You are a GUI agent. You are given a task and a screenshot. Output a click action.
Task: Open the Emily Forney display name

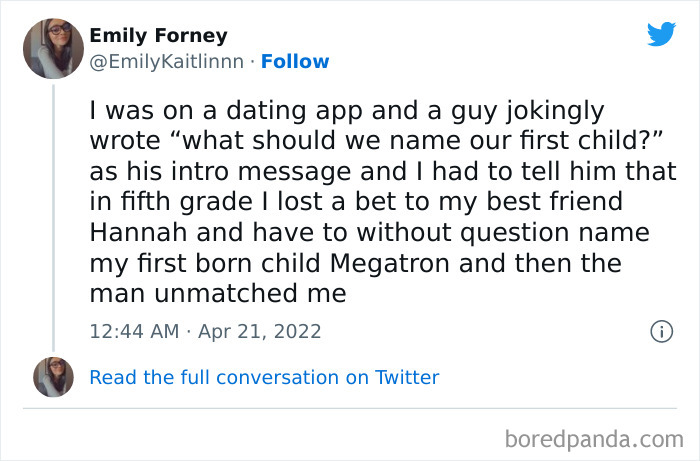[x=158, y=36]
